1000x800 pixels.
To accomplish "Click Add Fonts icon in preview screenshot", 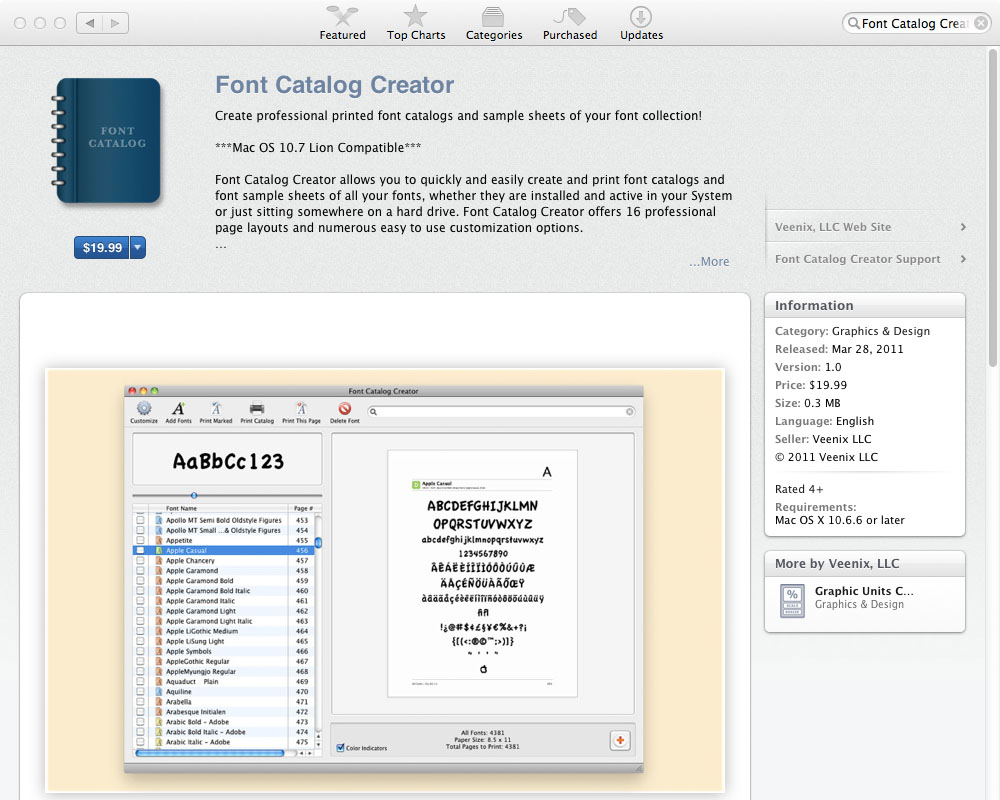I will (179, 411).
